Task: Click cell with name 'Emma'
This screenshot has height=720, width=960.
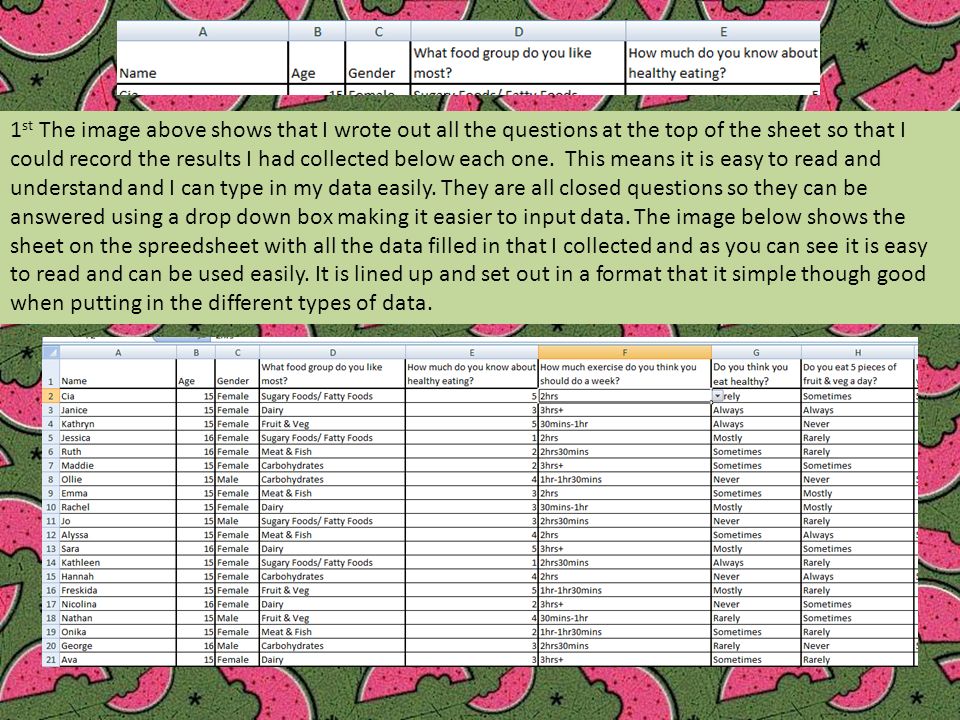Action: point(118,493)
